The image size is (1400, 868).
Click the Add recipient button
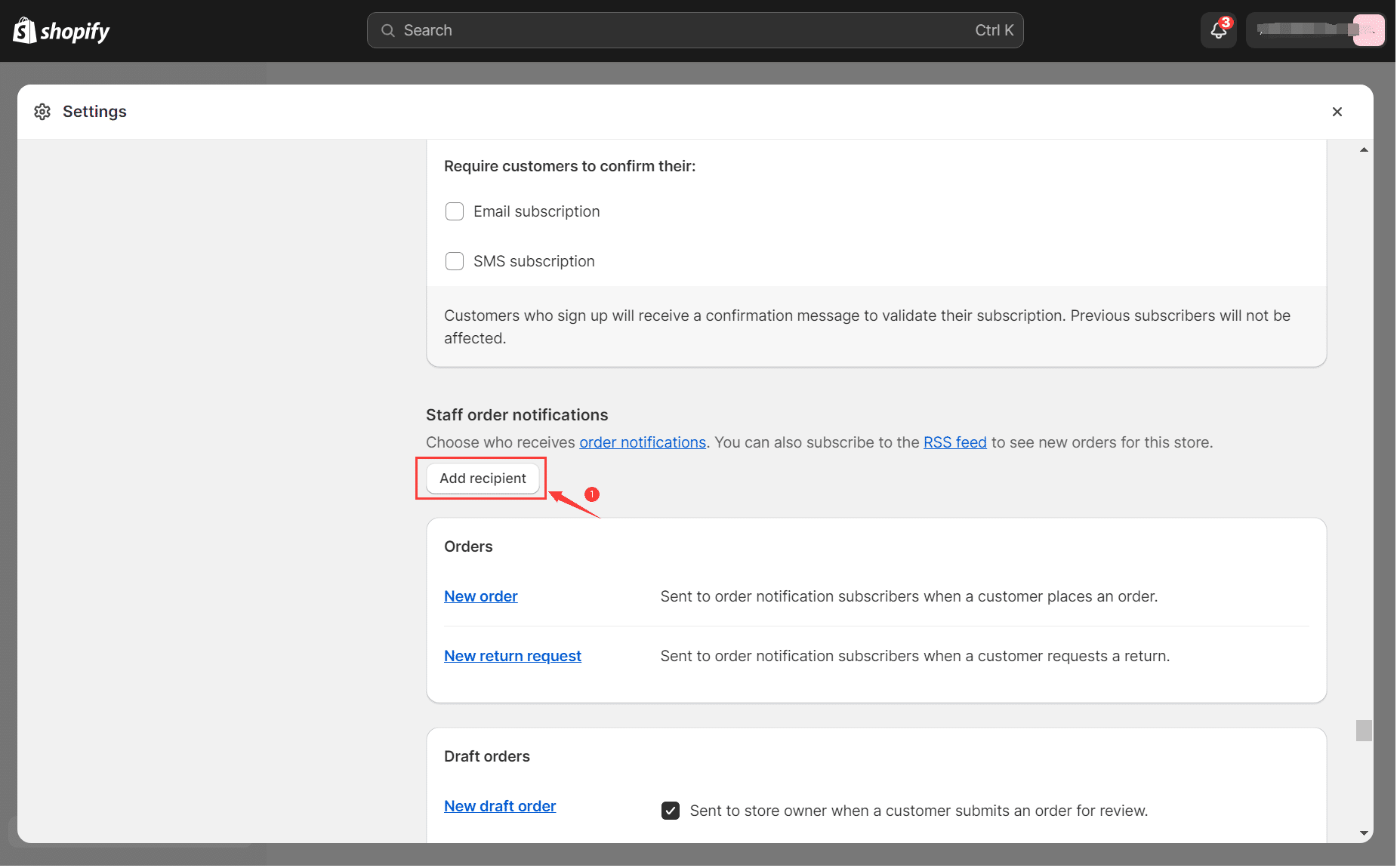pyautogui.click(x=483, y=479)
